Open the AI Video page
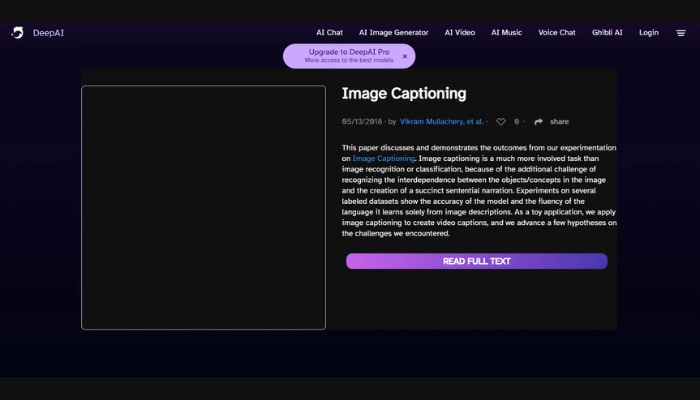Screen dimensions: 700x400 click(x=459, y=33)
